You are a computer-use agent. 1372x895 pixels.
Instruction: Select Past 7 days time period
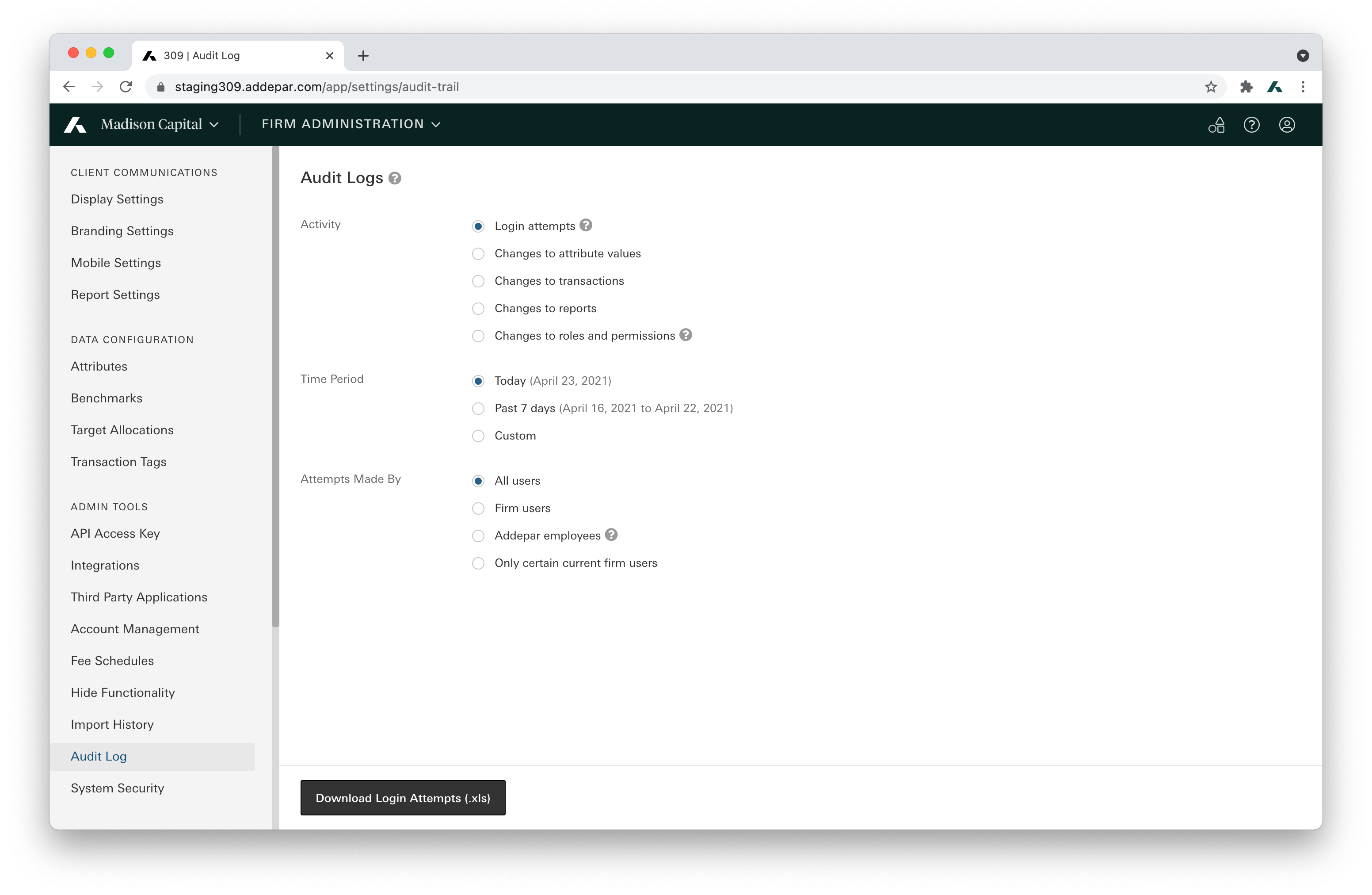pos(478,409)
